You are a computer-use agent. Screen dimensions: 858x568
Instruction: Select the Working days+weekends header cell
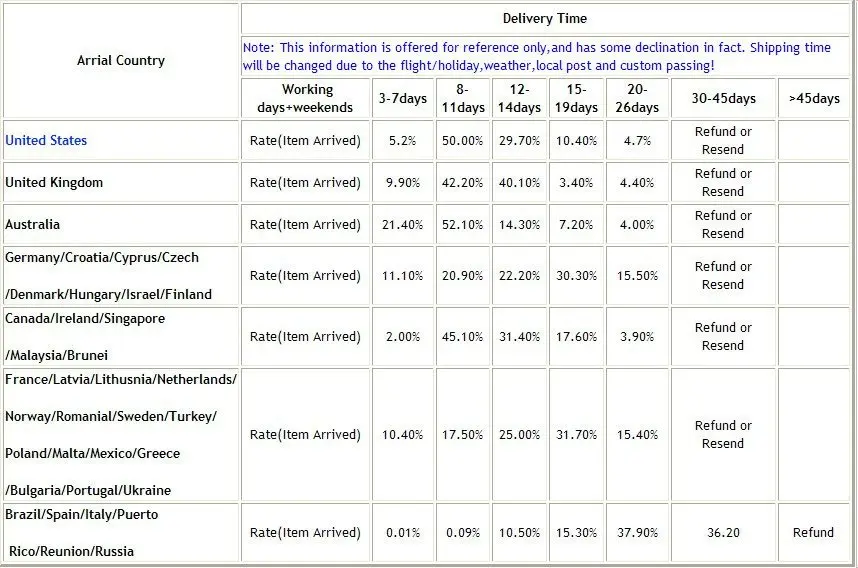(x=305, y=98)
